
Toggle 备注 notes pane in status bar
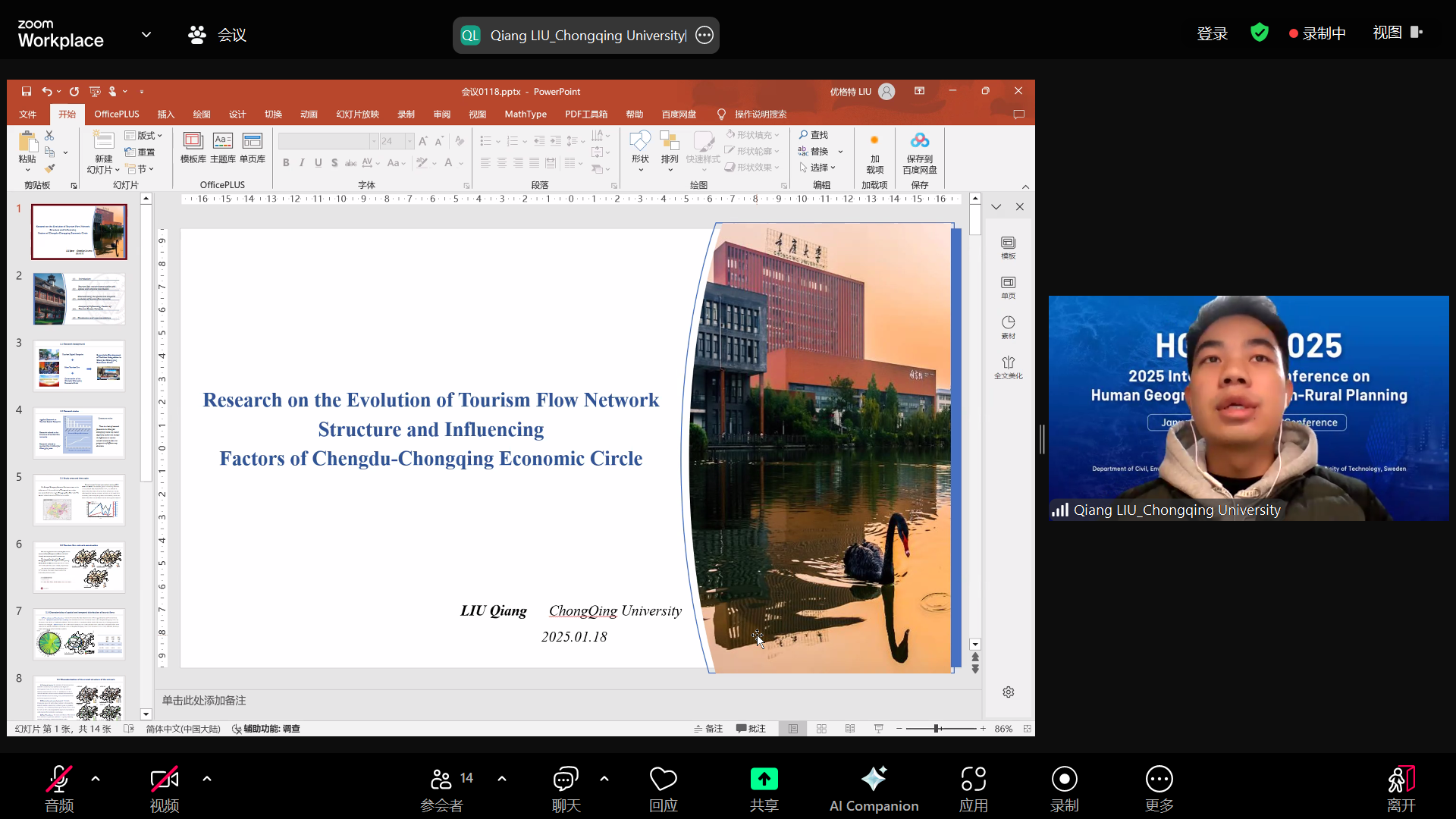[708, 729]
